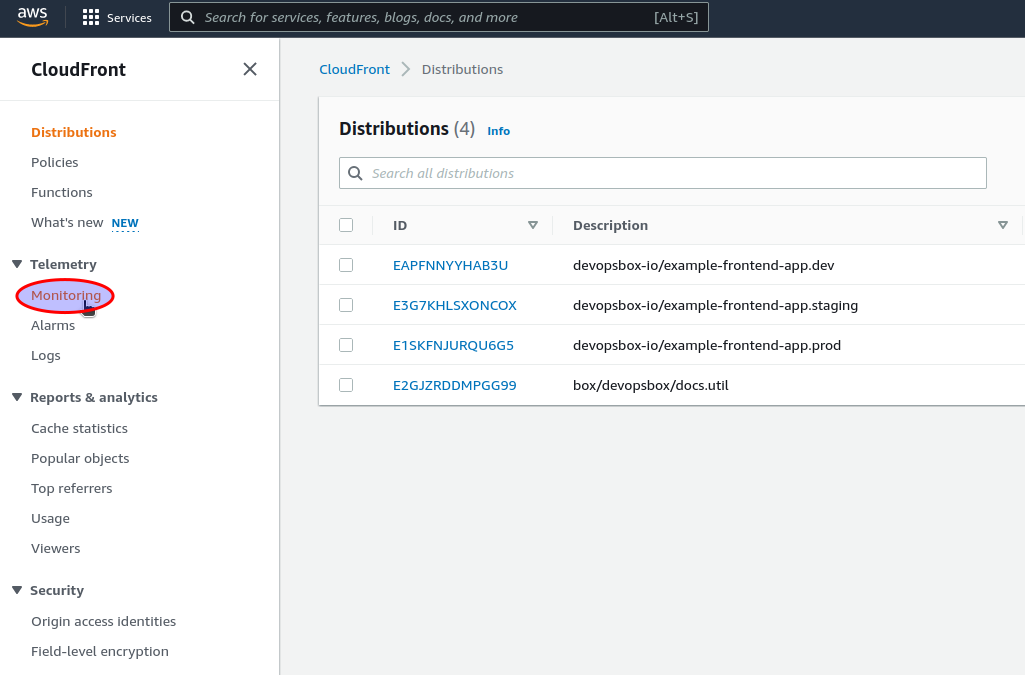Image resolution: width=1025 pixels, height=675 pixels.
Task: Collapse the Security section
Action: point(17,590)
